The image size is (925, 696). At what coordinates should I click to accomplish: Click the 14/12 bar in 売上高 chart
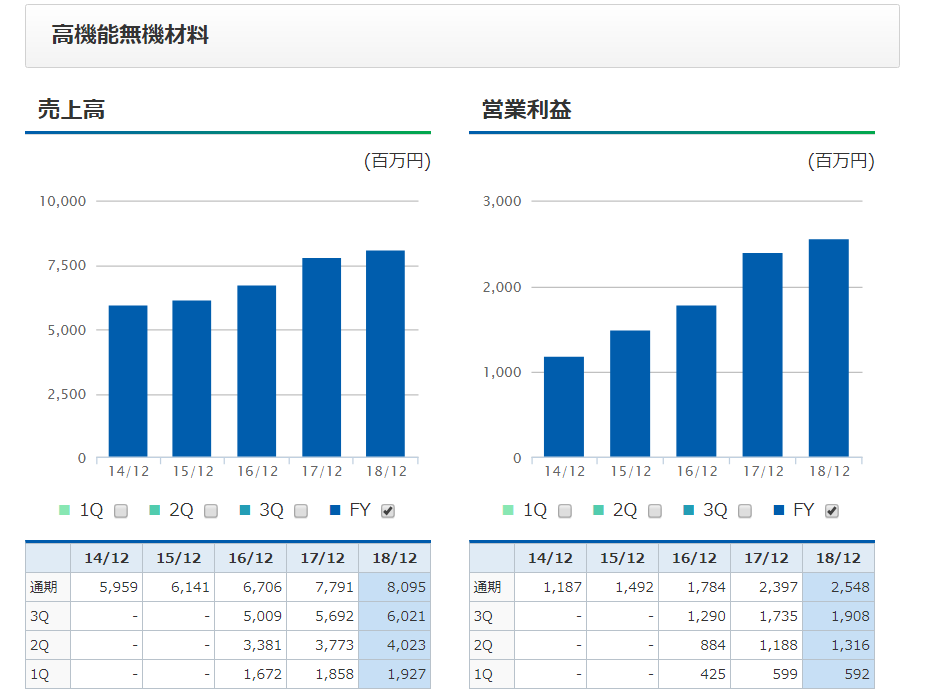[128, 381]
